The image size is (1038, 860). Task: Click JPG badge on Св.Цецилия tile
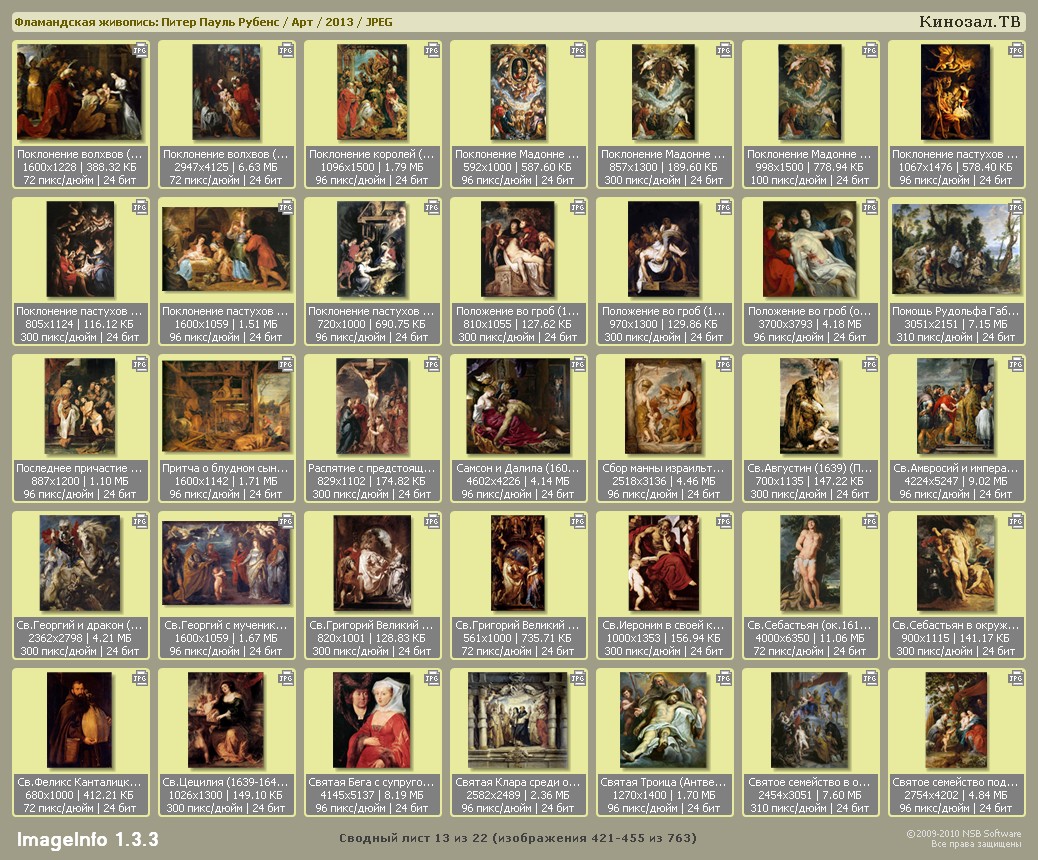285,678
